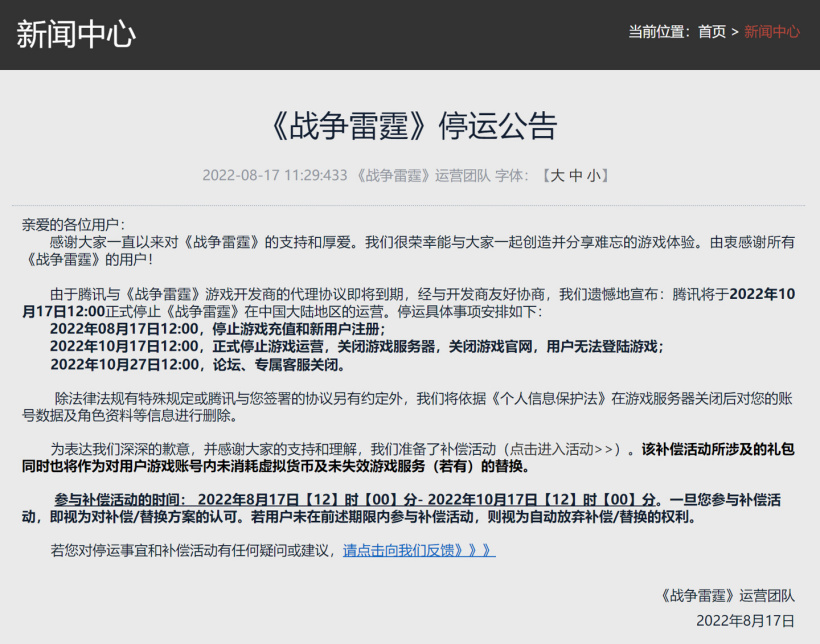The image size is (820, 644).
Task: Click the 当前位置 breadcrumb label
Action: pos(659,32)
